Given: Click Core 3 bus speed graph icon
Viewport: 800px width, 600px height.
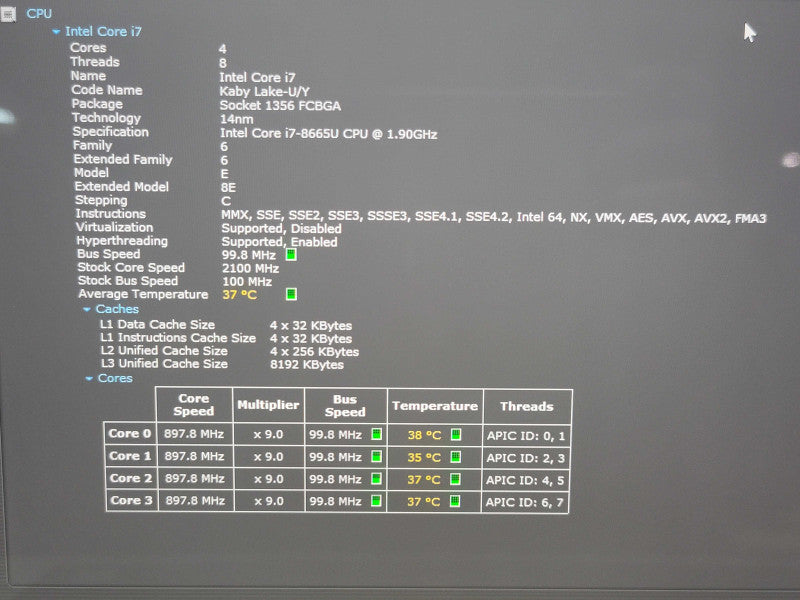Looking at the screenshot, I should (376, 501).
